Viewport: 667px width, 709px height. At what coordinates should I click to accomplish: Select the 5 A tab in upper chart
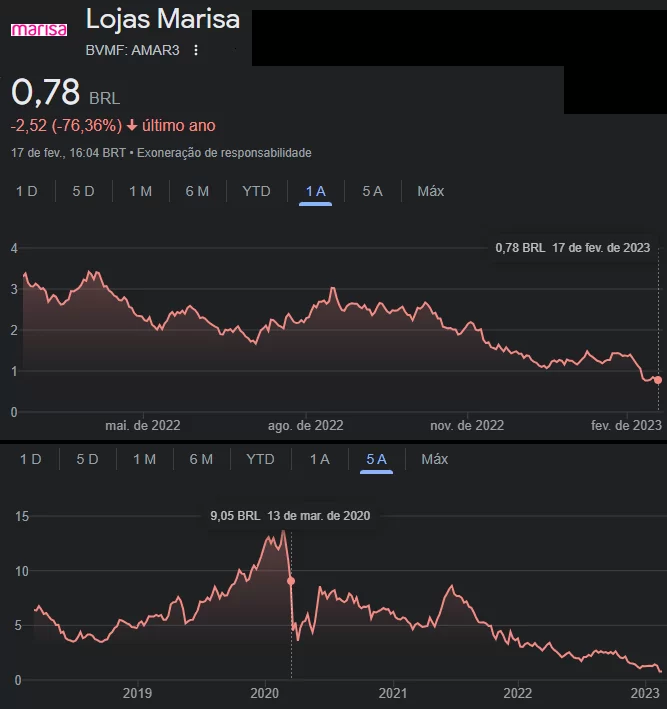[373, 191]
